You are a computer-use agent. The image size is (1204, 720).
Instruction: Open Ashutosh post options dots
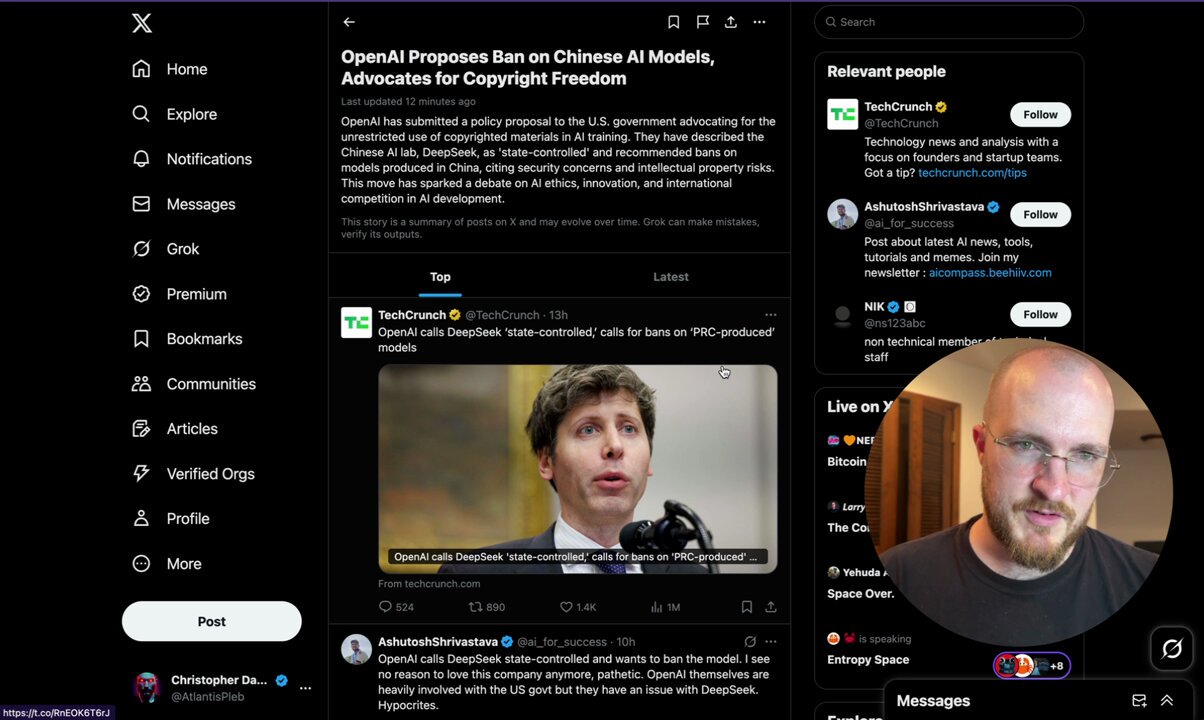click(770, 642)
